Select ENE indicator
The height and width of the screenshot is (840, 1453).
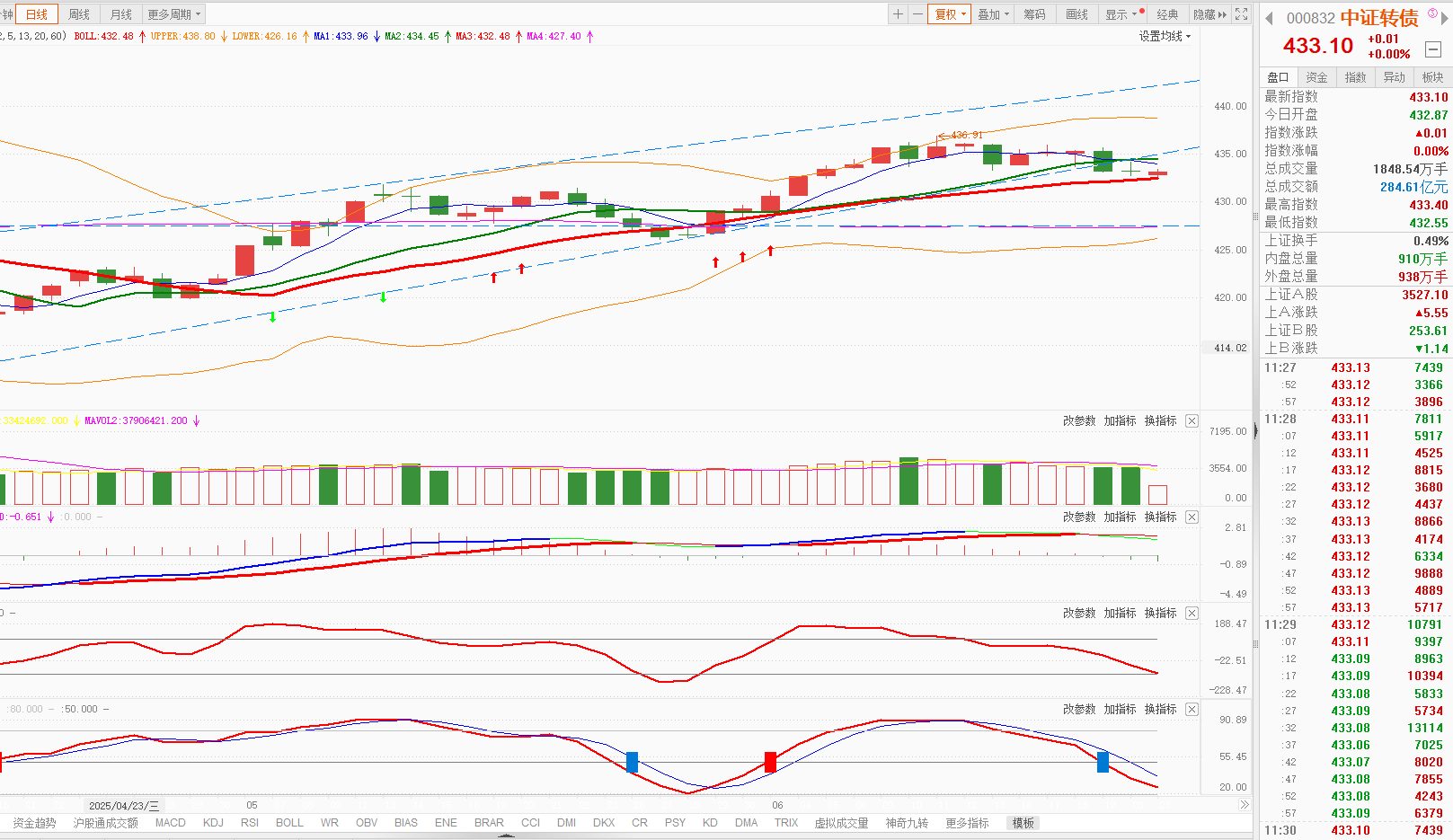click(x=446, y=823)
